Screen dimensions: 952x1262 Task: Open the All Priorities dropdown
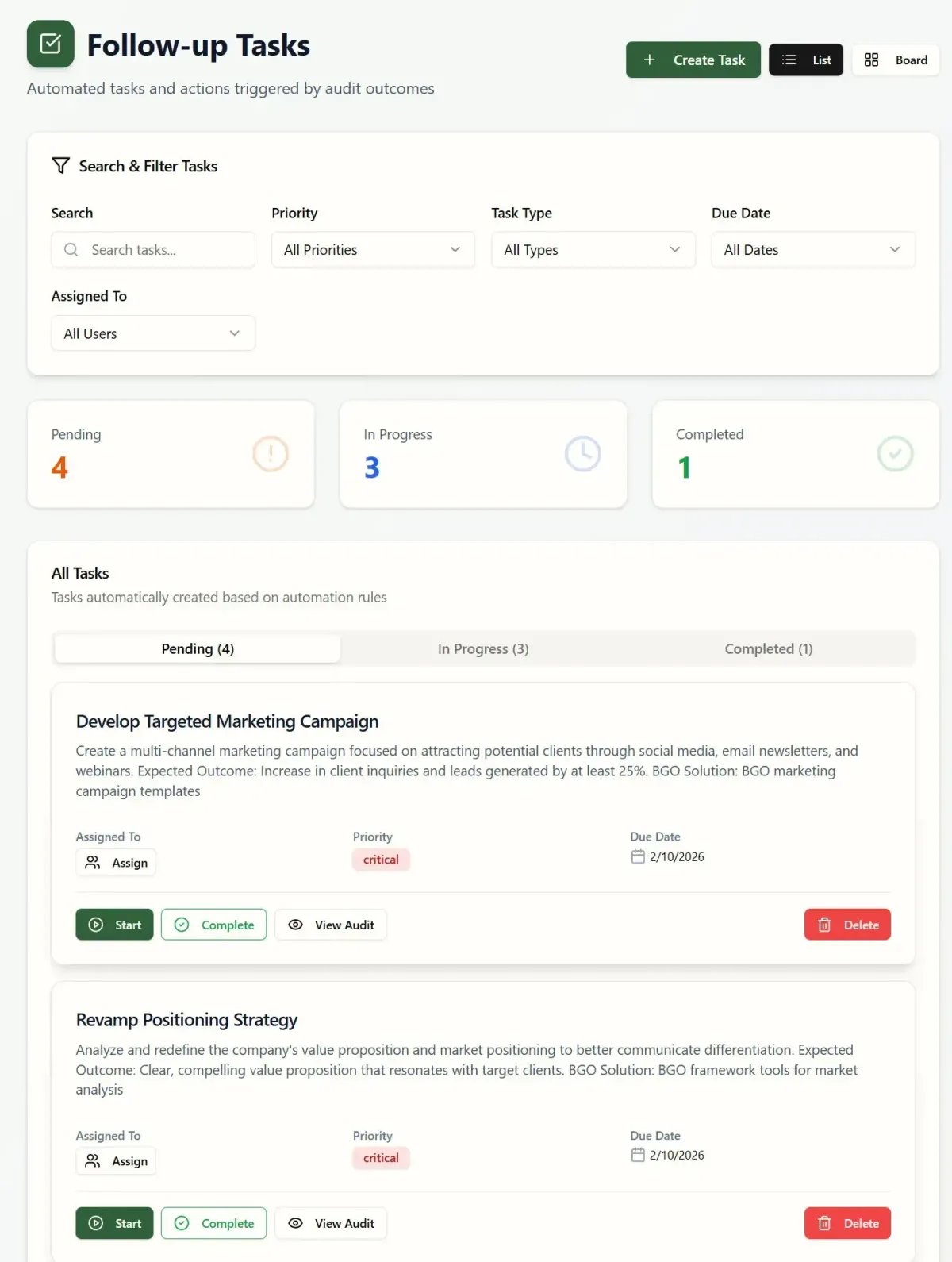[x=373, y=249]
